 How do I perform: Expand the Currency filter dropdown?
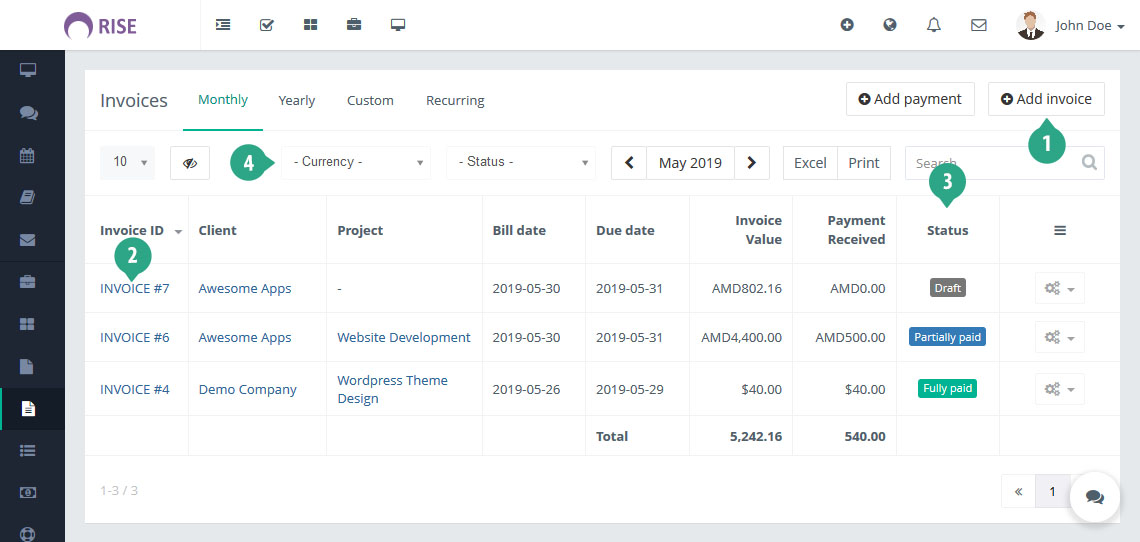[355, 162]
